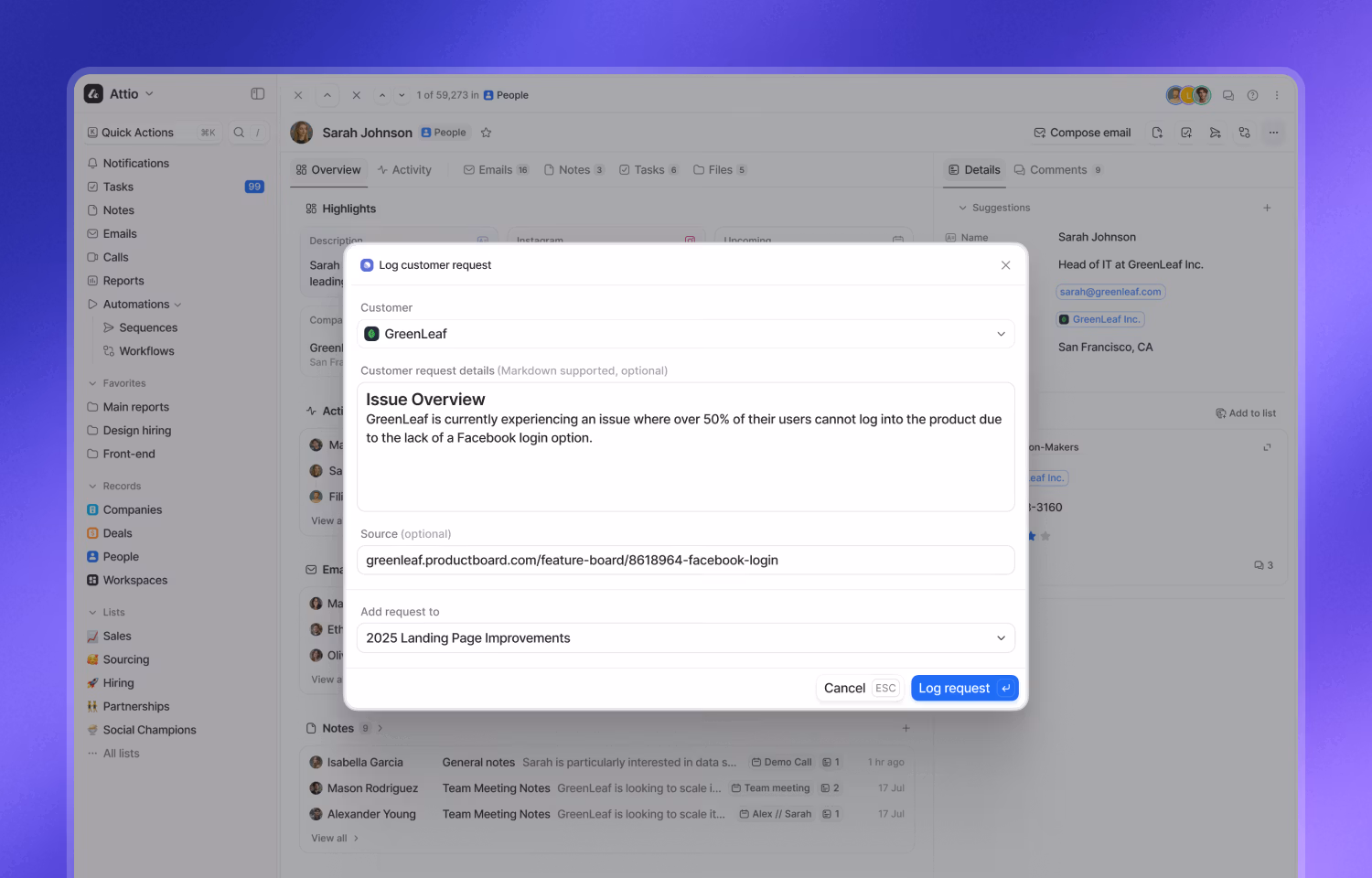Switch to the Notes tab
The width and height of the screenshot is (1372, 878).
coord(573,170)
